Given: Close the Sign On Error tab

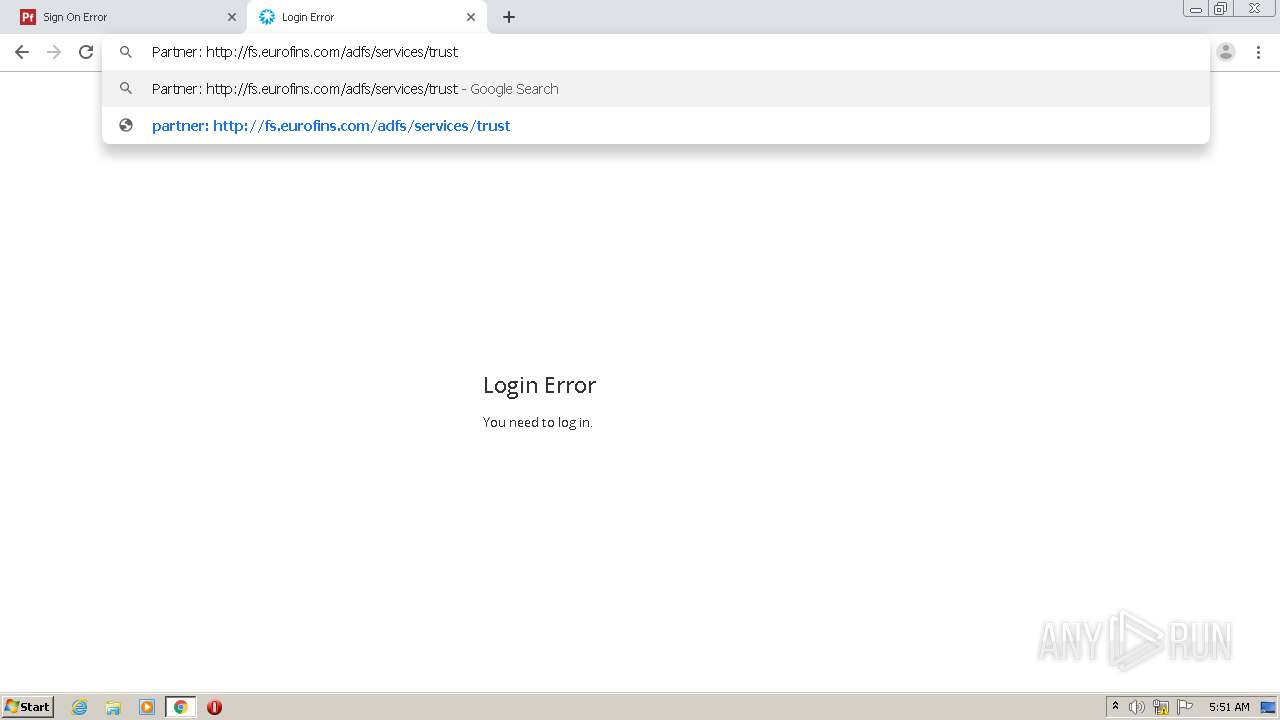Looking at the screenshot, I should (232, 17).
